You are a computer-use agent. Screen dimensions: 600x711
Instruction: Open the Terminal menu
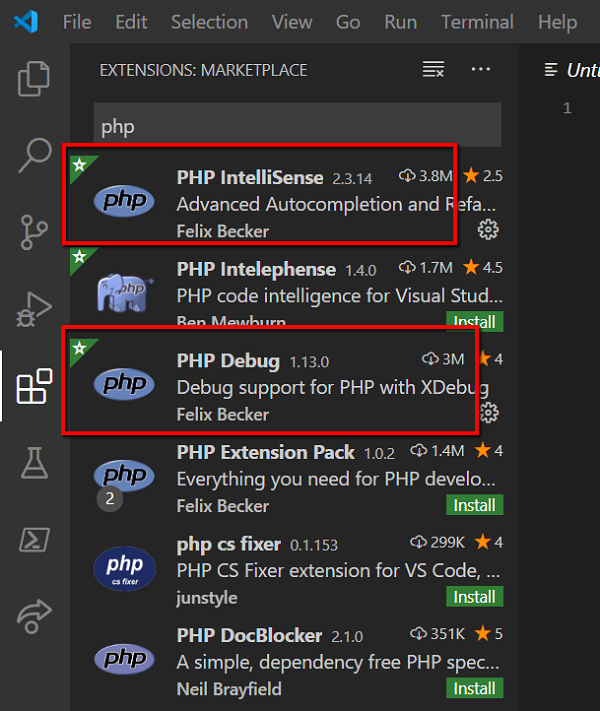pos(478,22)
